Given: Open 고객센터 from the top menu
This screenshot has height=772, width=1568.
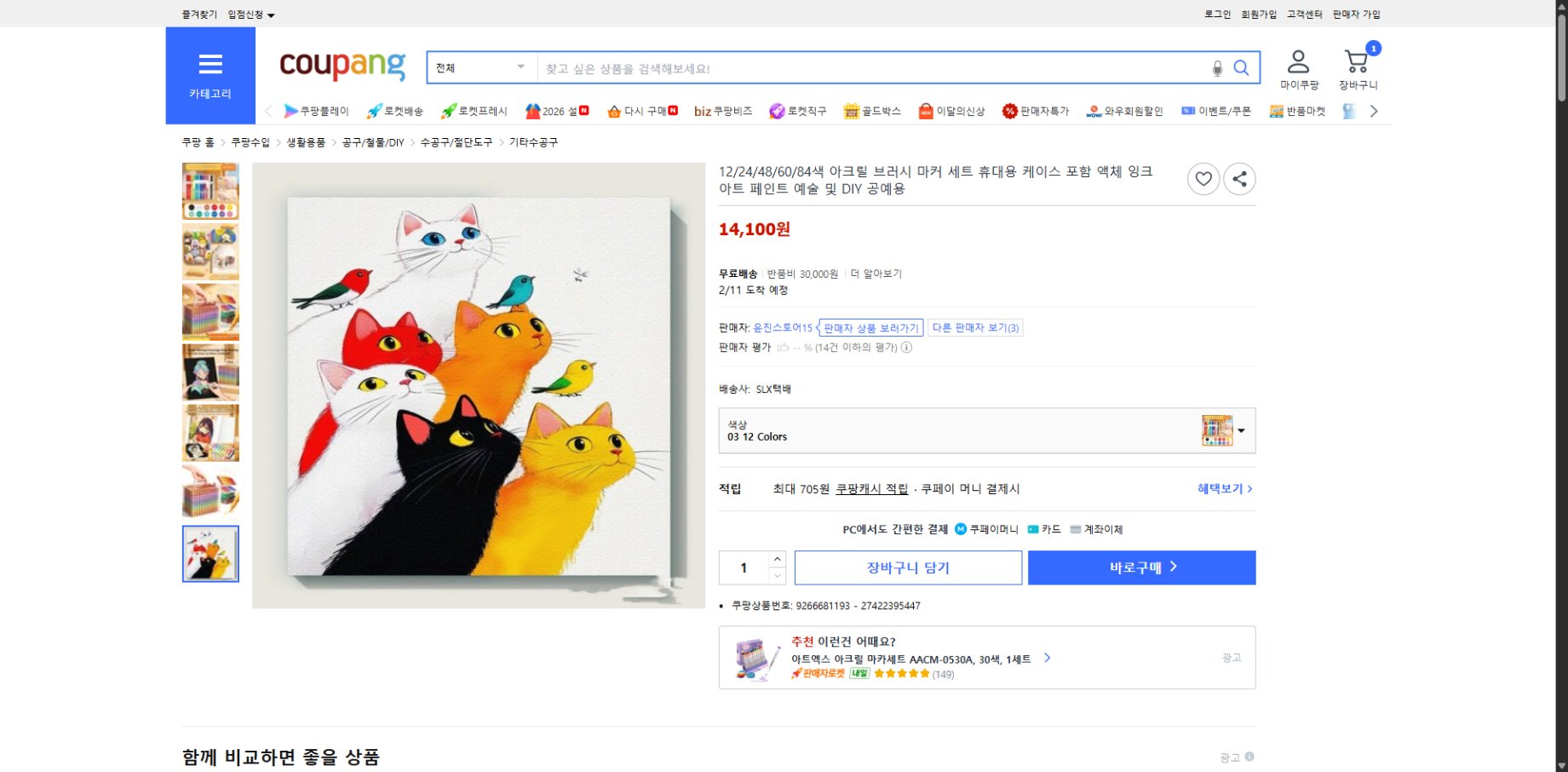Looking at the screenshot, I should [x=1303, y=14].
